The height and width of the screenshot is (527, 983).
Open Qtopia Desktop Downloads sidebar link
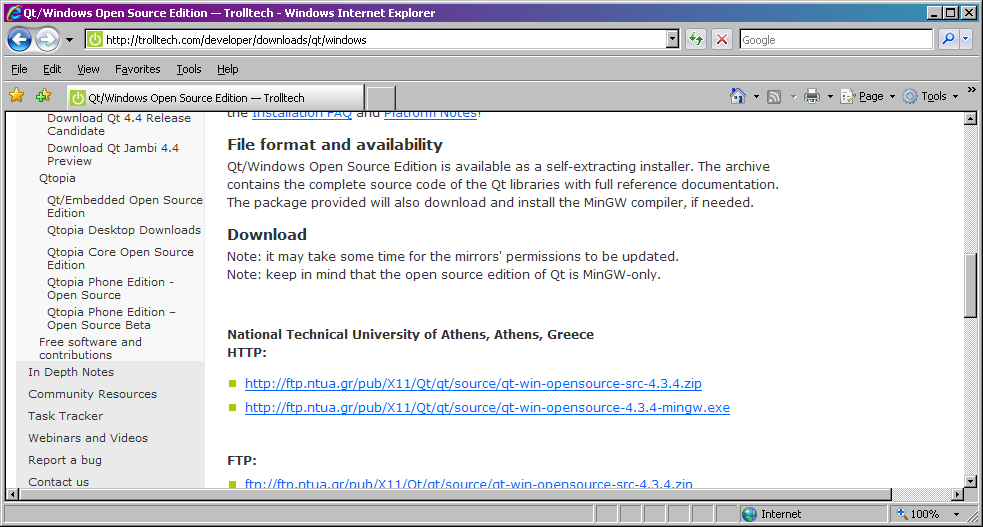coord(124,230)
